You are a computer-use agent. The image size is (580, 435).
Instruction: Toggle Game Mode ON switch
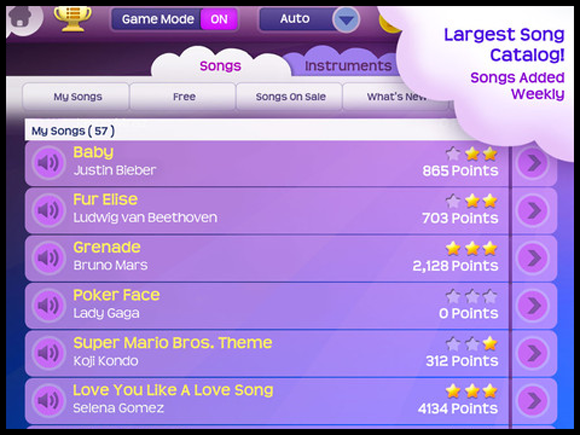219,19
